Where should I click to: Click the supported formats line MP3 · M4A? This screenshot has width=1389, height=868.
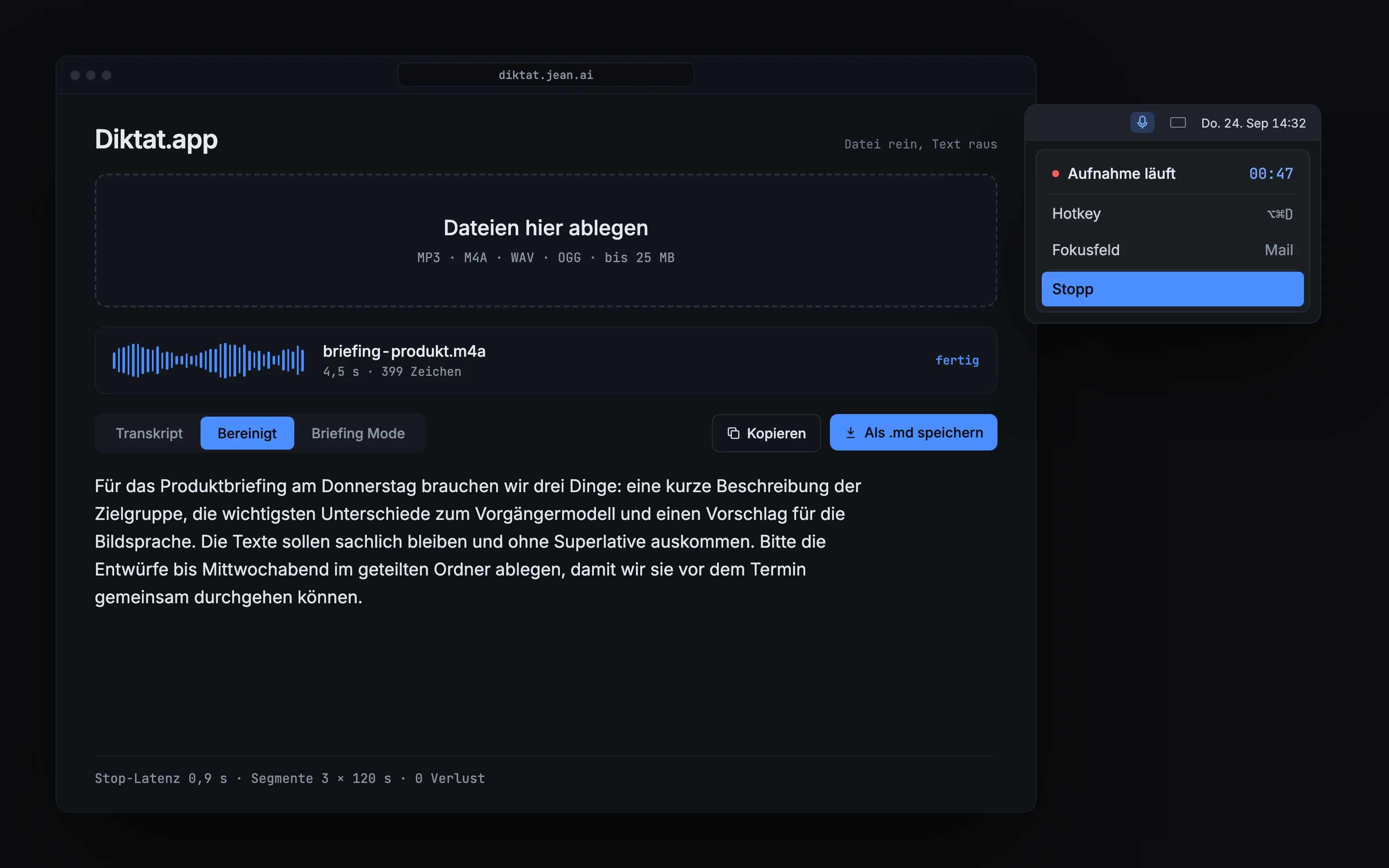tap(545, 258)
